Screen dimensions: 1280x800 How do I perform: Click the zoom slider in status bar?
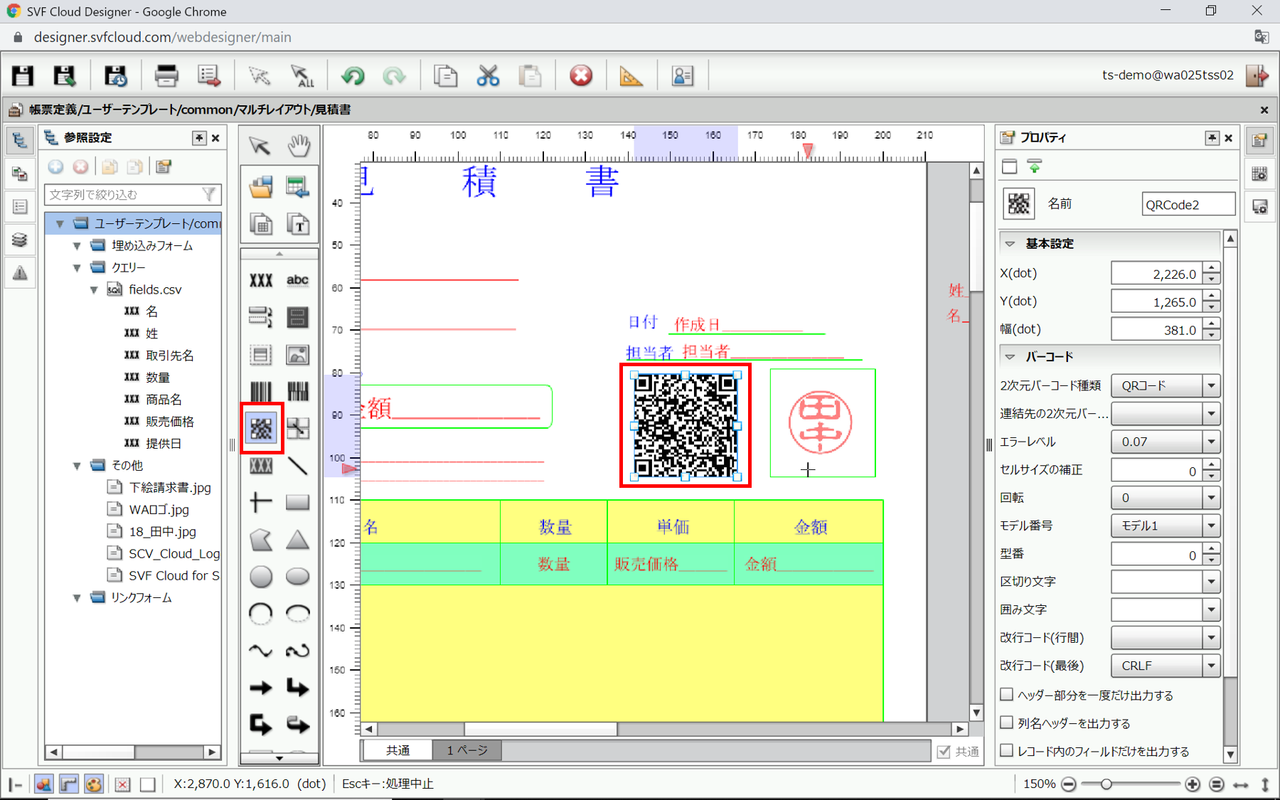click(x=1105, y=784)
